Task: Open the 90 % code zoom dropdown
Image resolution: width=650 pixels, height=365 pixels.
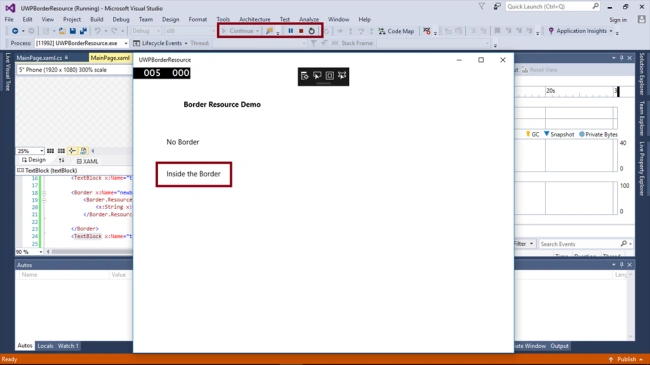Action: click(x=40, y=252)
